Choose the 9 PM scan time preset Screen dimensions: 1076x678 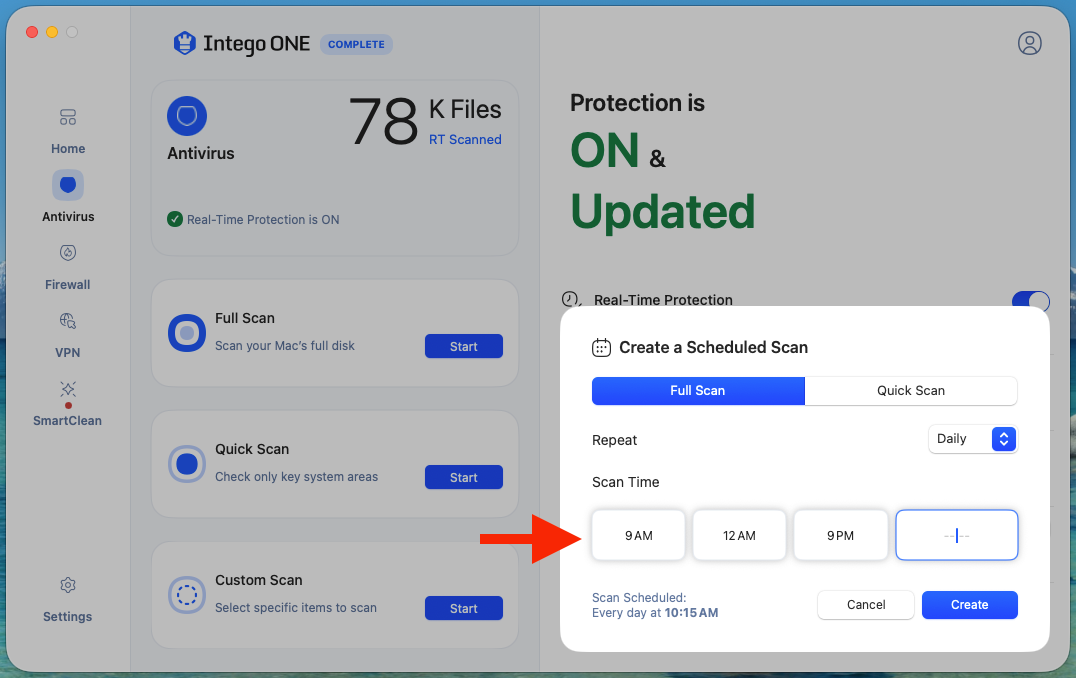click(841, 535)
